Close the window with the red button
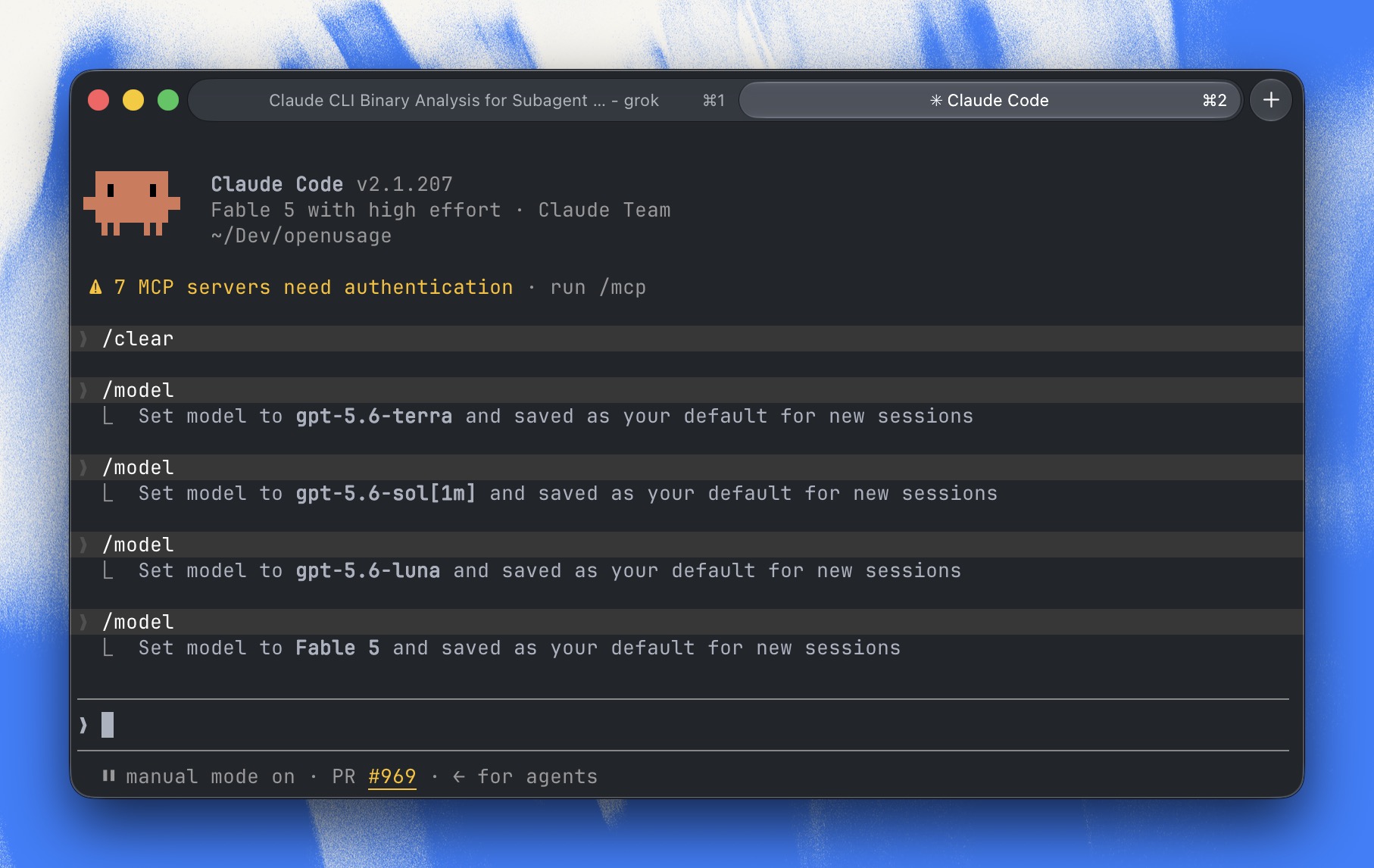1374x868 pixels. pos(98,100)
